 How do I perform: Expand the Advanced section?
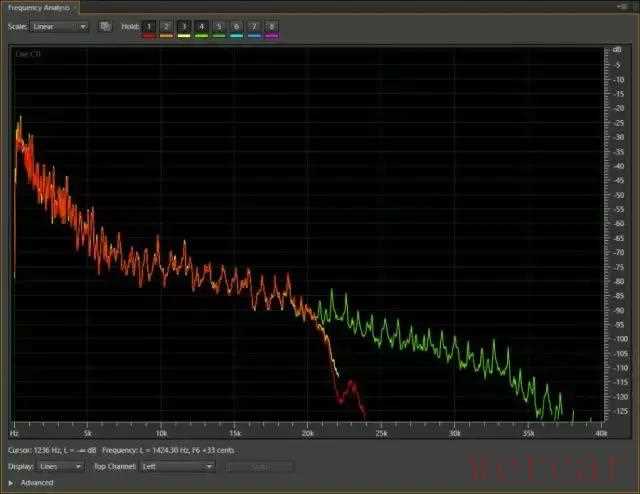click(x=11, y=483)
